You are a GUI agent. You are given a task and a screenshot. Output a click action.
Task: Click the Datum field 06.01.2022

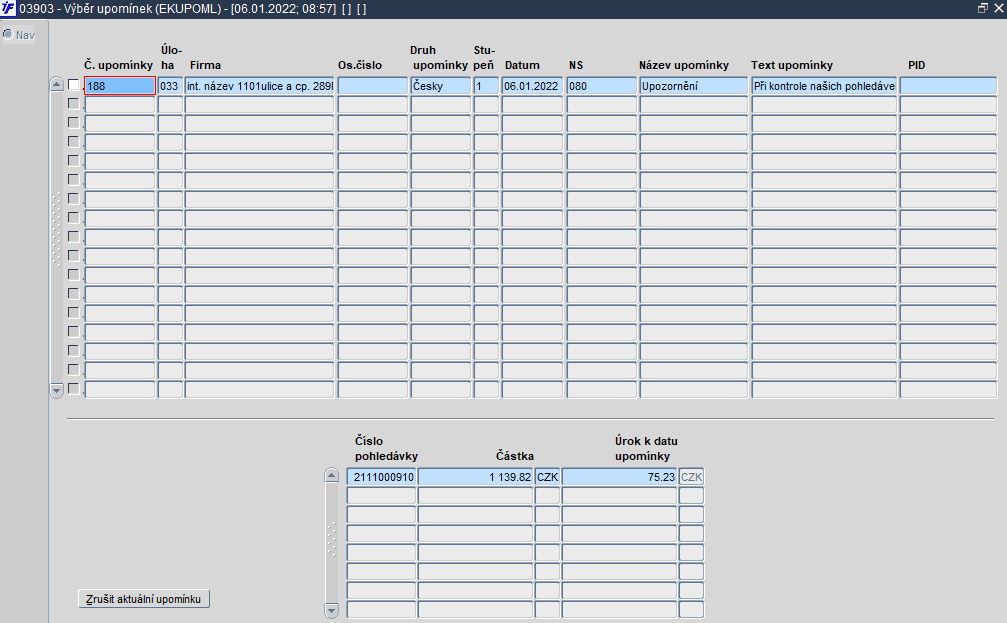(x=532, y=85)
